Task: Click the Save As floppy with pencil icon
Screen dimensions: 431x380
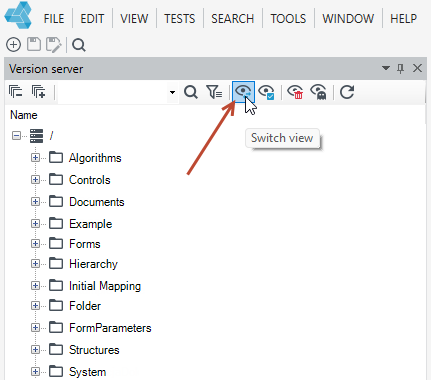Action: 54,45
